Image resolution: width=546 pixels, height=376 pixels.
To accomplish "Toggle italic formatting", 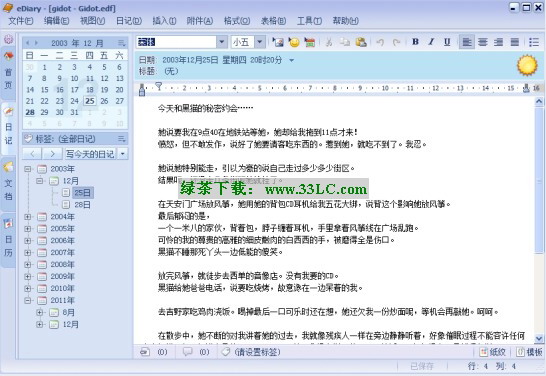I will point(431,42).
